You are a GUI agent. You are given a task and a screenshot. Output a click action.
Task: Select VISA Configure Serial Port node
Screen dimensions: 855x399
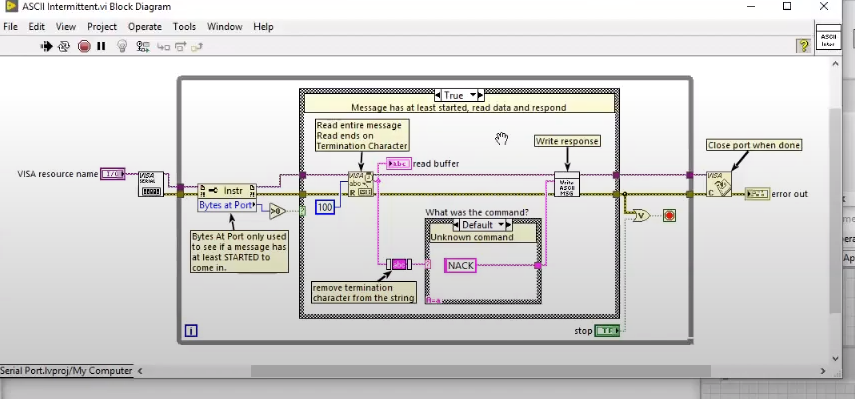coord(150,184)
